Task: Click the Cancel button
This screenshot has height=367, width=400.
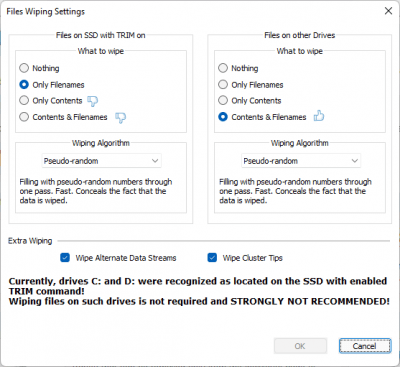Action: click(x=365, y=346)
